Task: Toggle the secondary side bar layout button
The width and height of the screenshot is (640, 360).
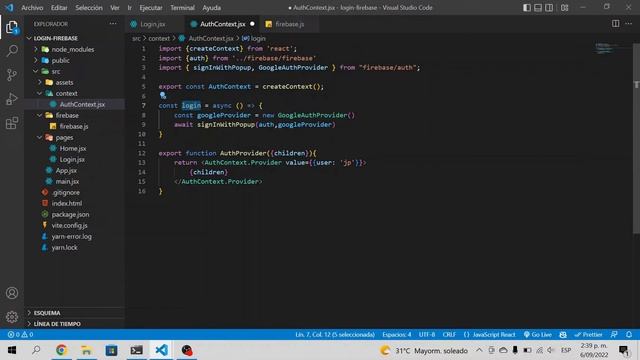Action: coord(549,8)
